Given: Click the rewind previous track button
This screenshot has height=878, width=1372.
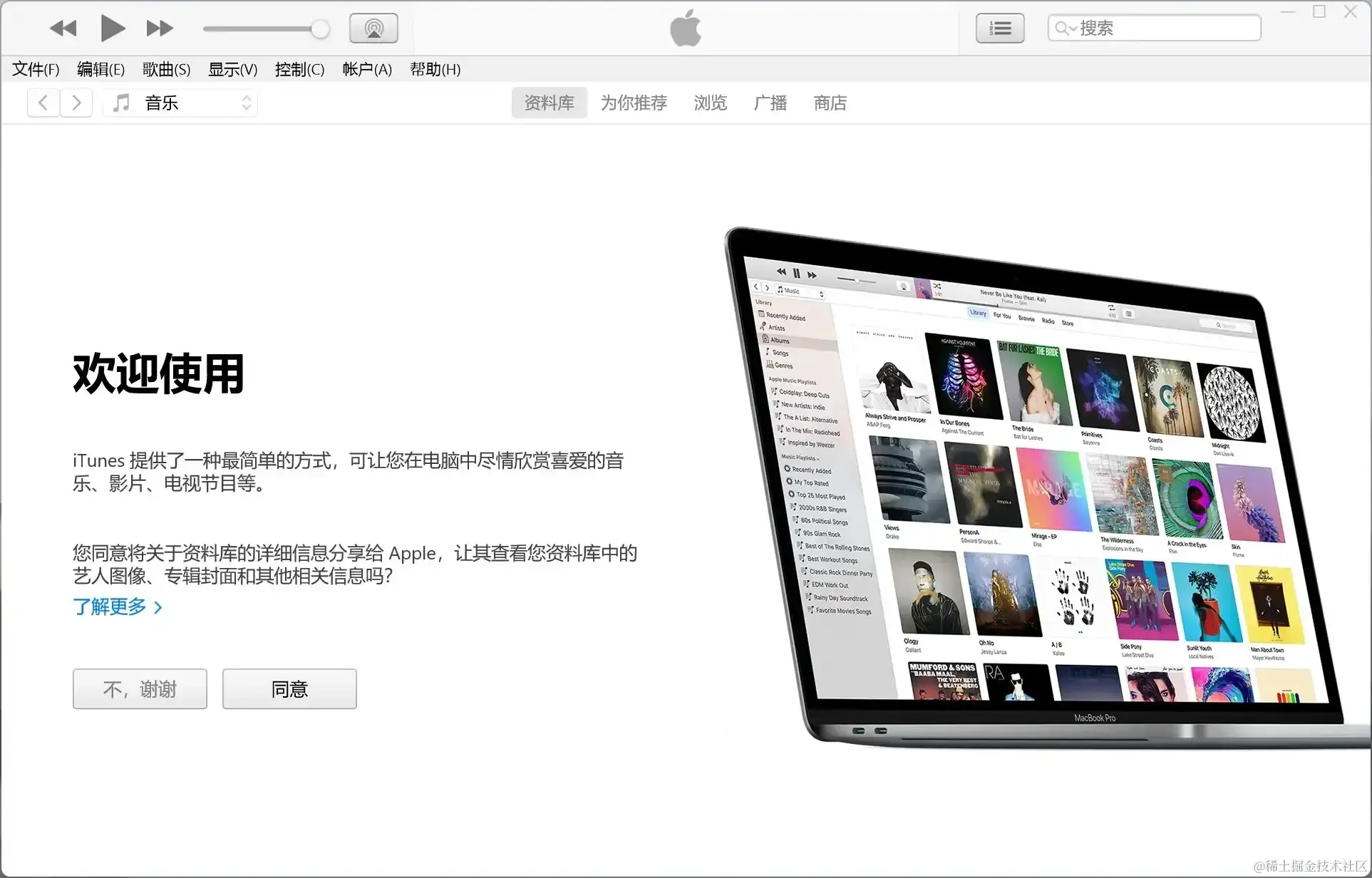Looking at the screenshot, I should [x=63, y=29].
